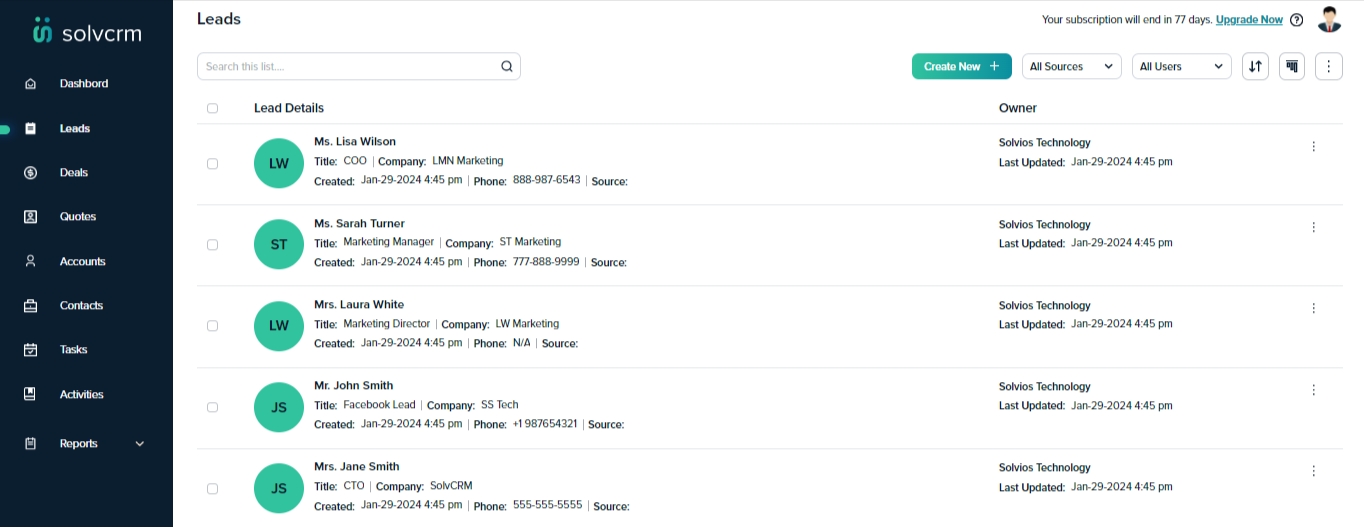Click the Contacts briefcase icon
This screenshot has width=1364, height=527.
click(30, 306)
